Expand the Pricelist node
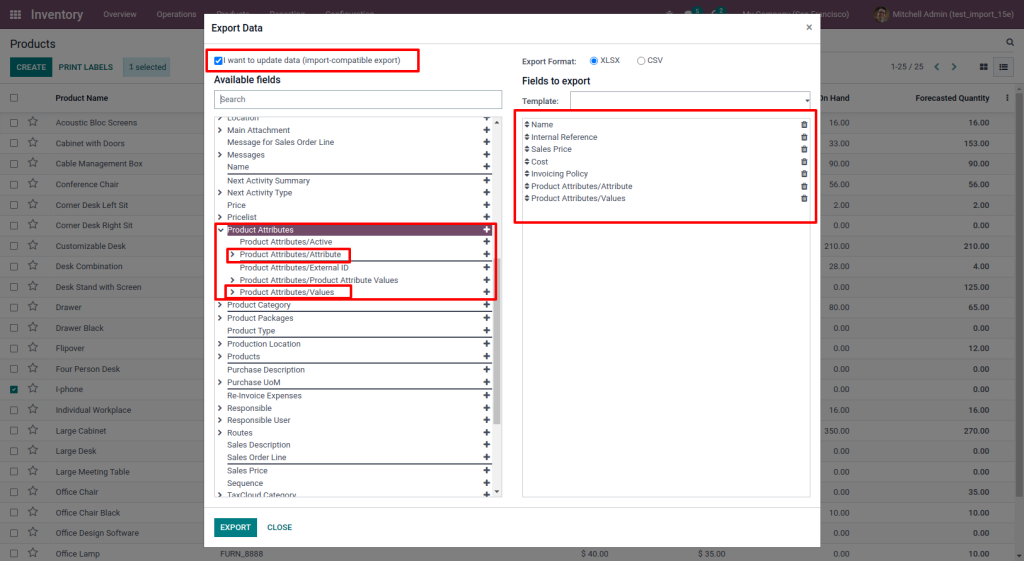 [x=220, y=217]
